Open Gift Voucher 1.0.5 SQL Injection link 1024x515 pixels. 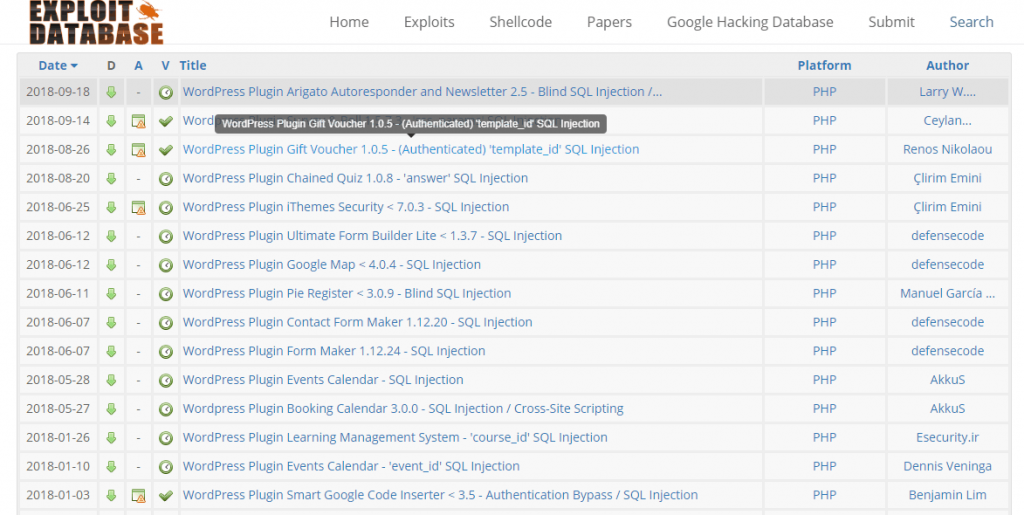coord(411,149)
